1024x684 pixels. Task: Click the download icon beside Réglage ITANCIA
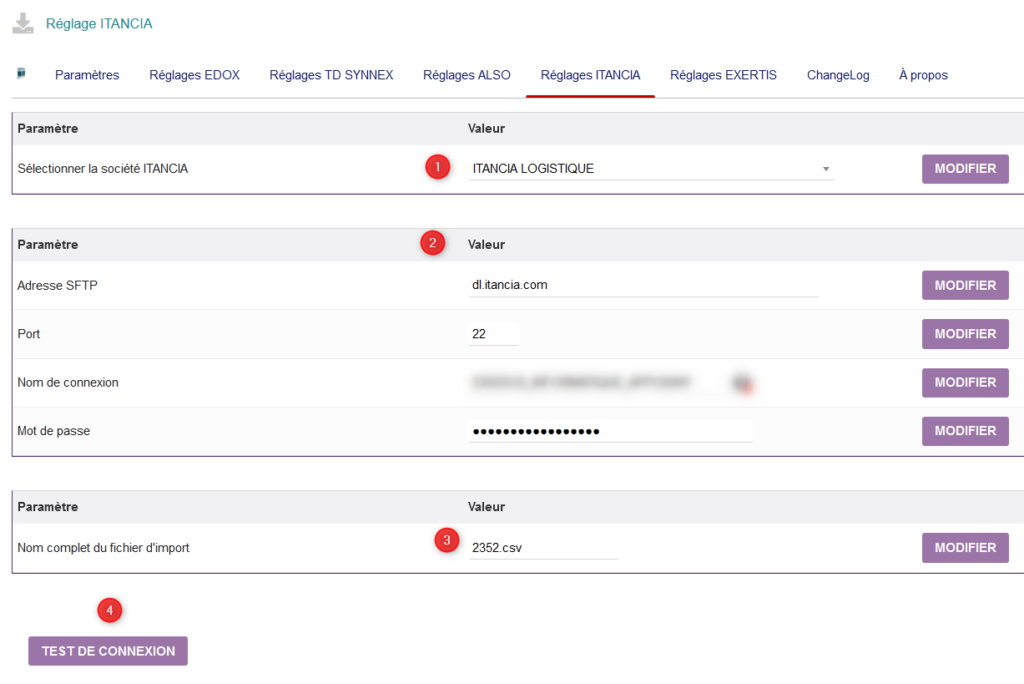[x=23, y=24]
